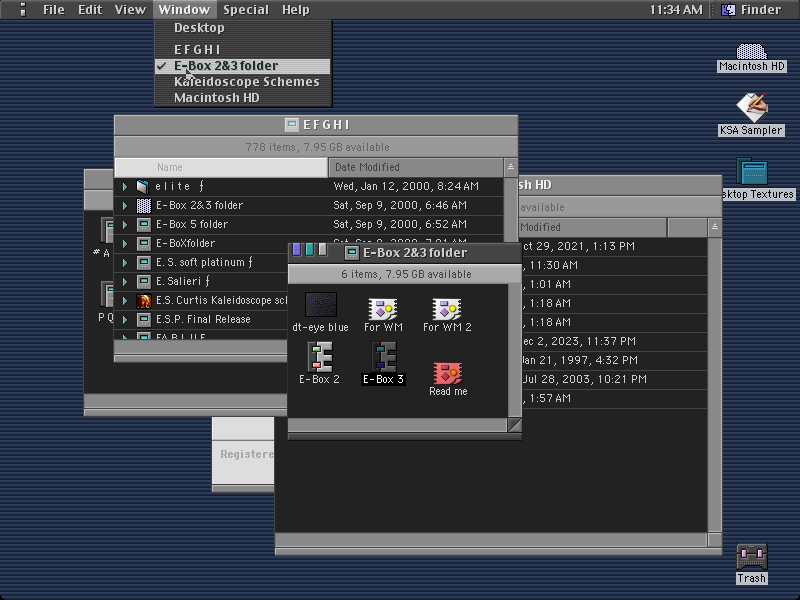The width and height of the screenshot is (800, 600).
Task: Click the E-Box 5 folder row icon
Action: pyautogui.click(x=143, y=224)
